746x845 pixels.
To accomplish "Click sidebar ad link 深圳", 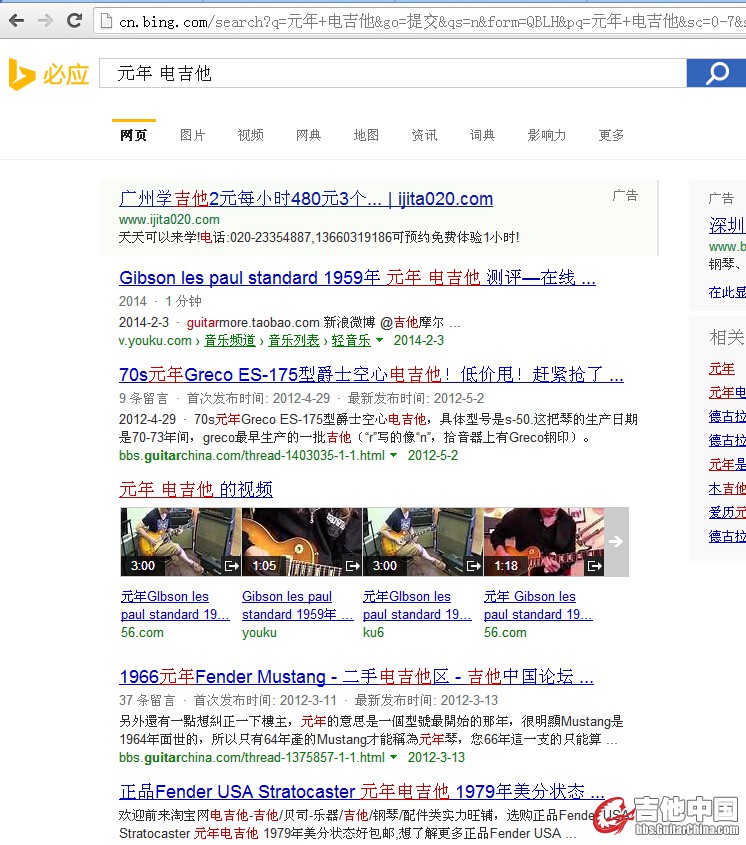I will click(727, 225).
